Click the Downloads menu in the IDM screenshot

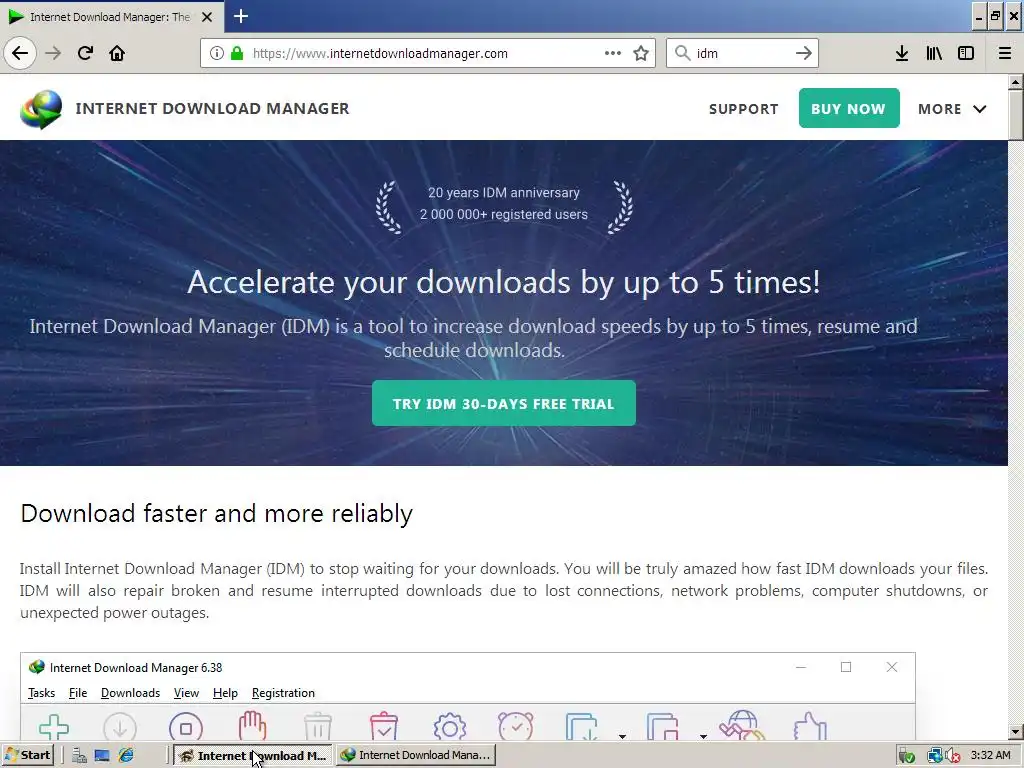coord(130,693)
